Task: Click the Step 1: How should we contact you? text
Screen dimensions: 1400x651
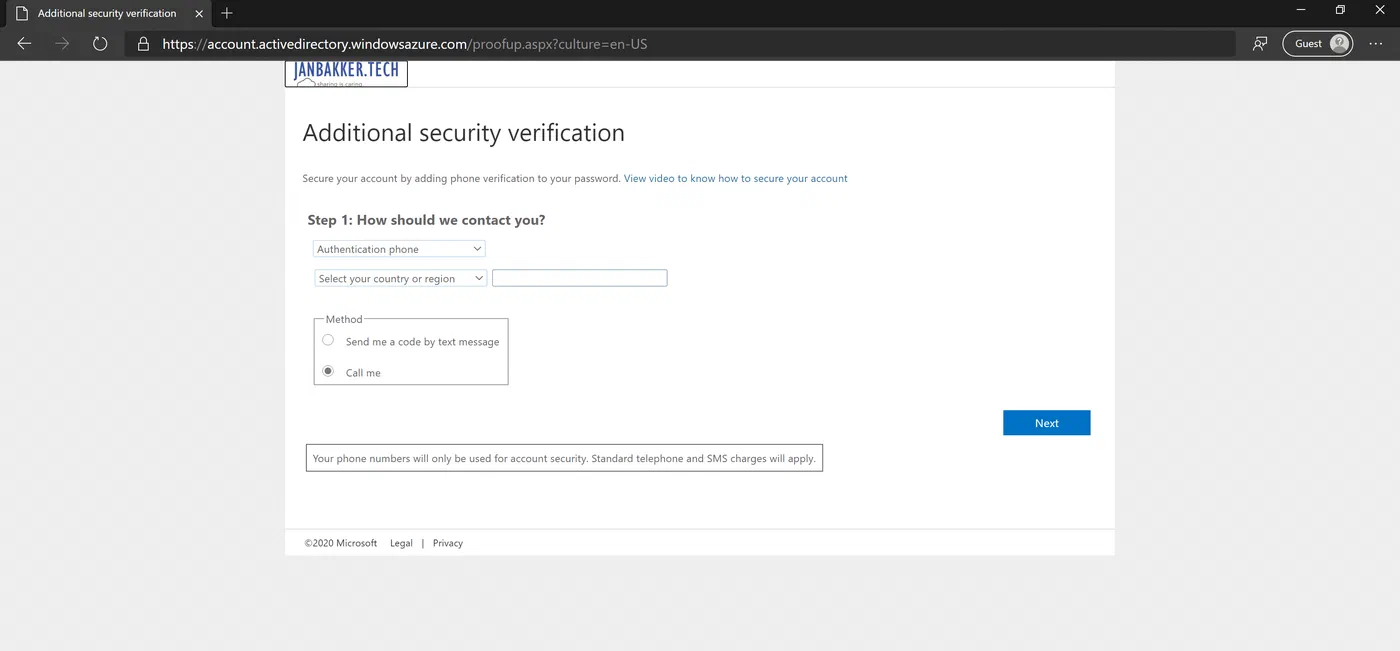Action: (426, 220)
